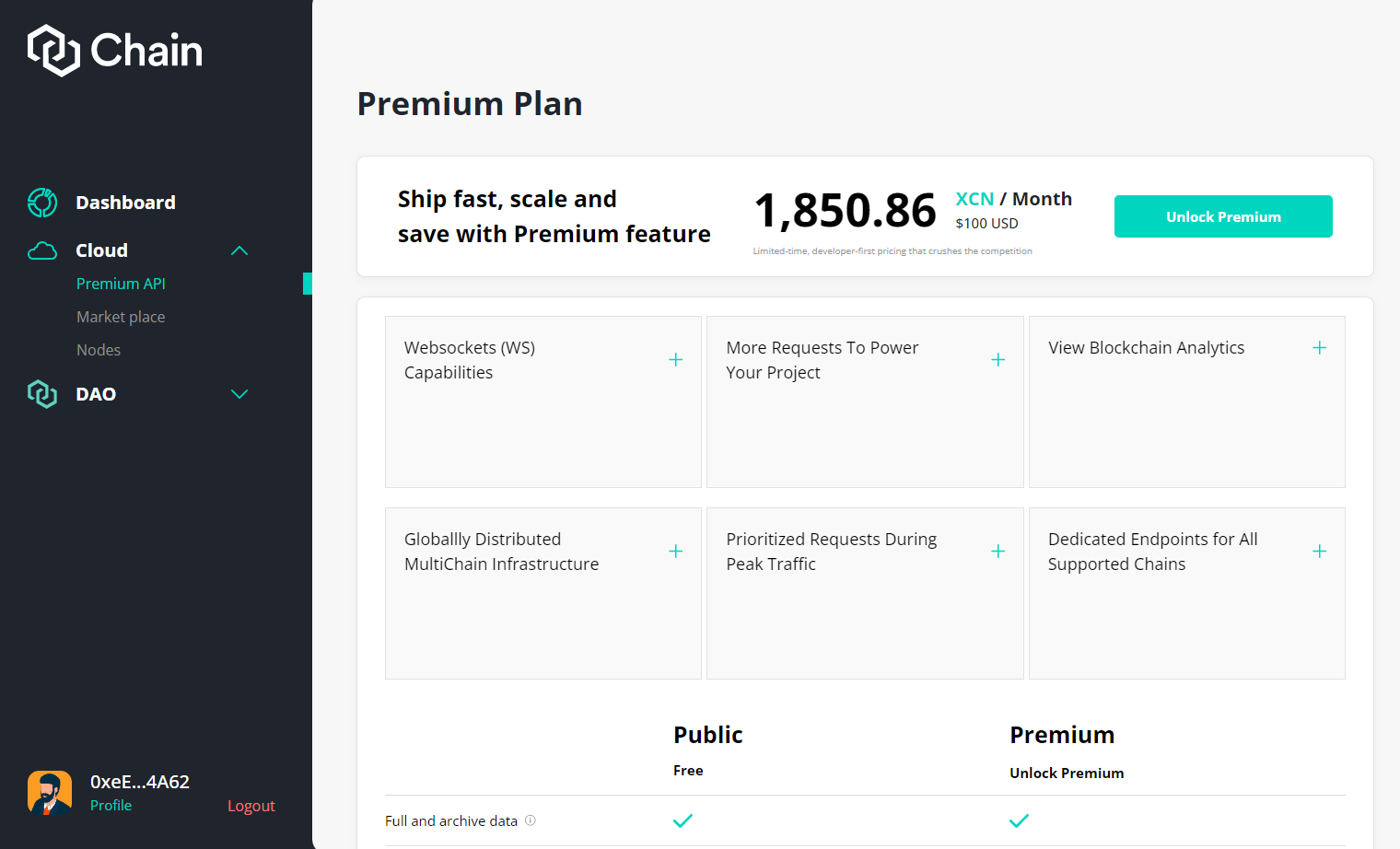
Task: Expand More Requests To Power Your Project
Action: coord(997,360)
